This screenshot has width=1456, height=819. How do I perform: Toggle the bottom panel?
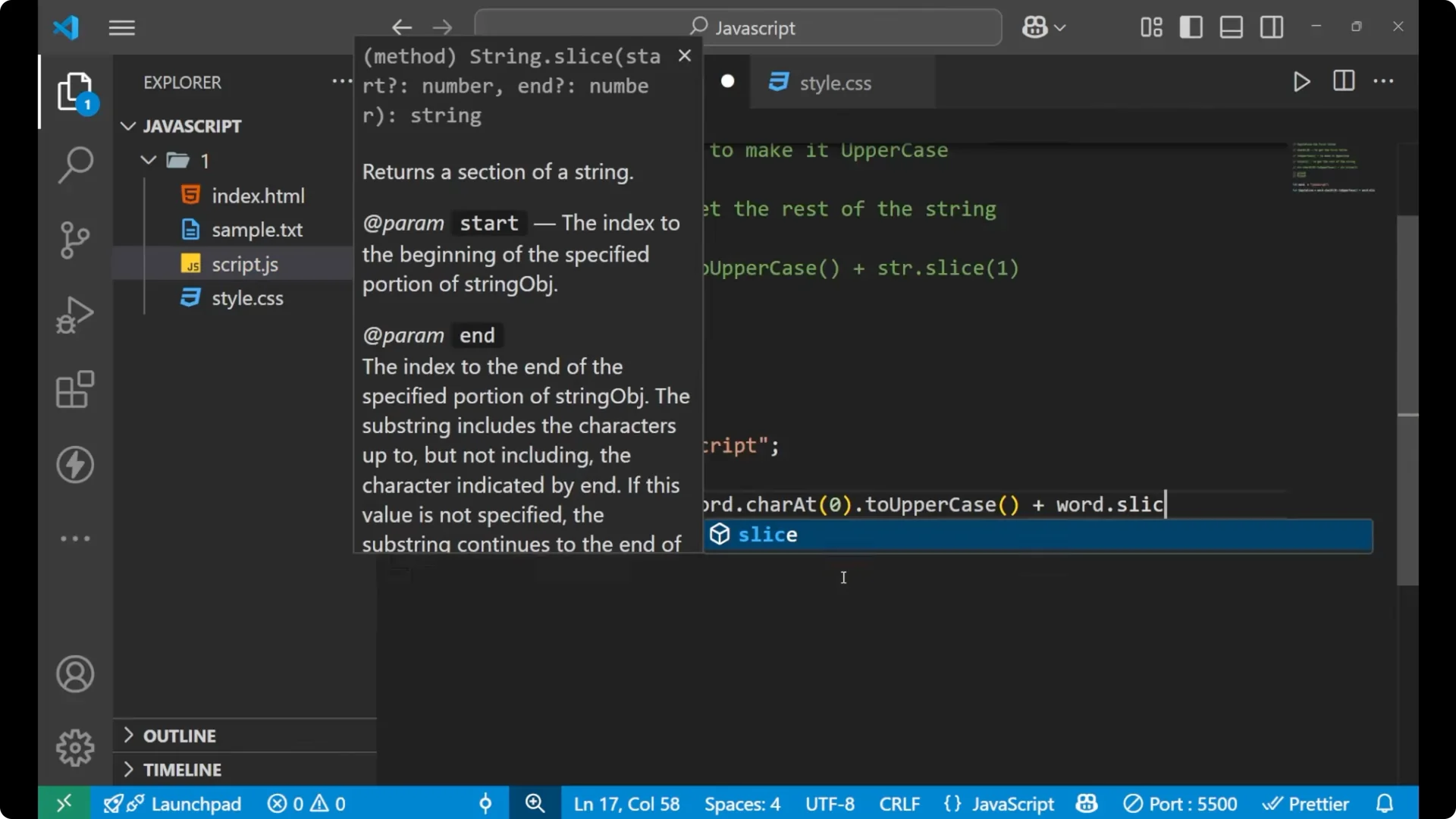click(x=1230, y=27)
